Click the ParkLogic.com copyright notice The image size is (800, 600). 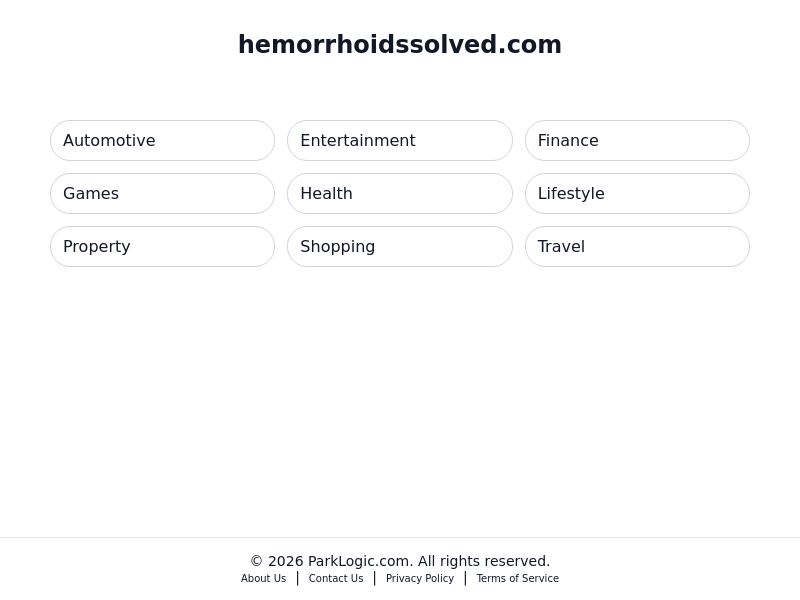pyautogui.click(x=400, y=561)
